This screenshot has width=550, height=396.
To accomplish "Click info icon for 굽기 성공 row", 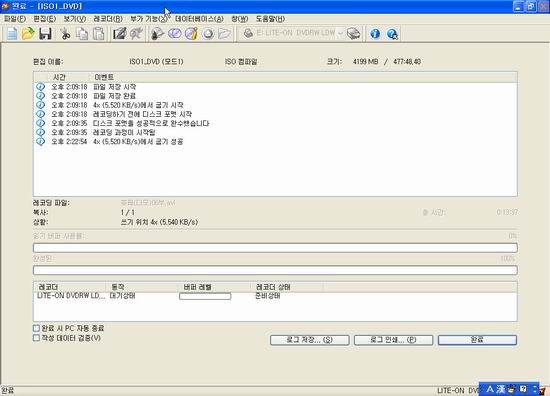I will [40, 141].
